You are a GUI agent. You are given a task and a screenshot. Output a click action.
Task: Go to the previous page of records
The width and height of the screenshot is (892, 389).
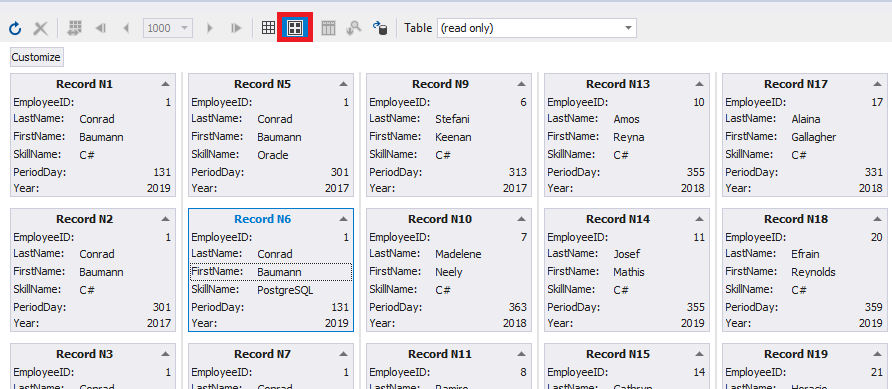click(126, 28)
